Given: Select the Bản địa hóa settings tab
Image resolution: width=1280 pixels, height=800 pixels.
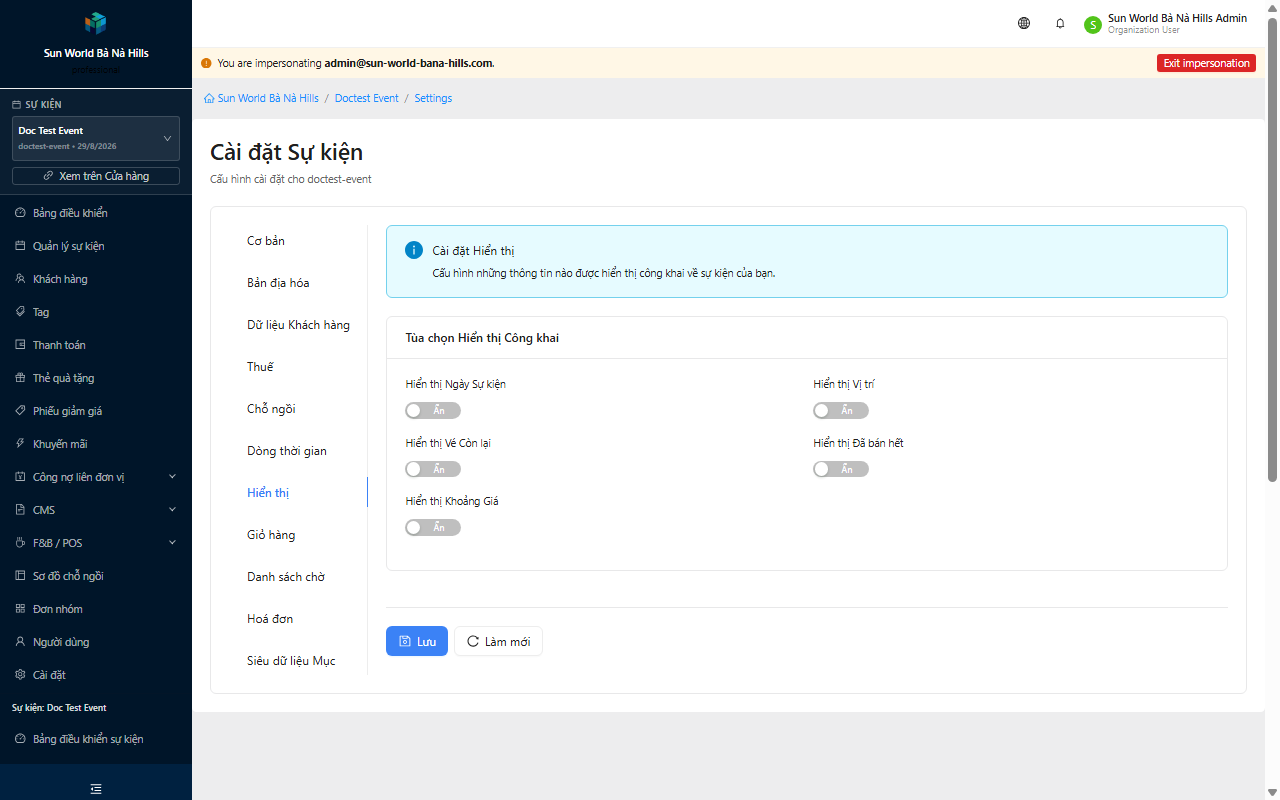Looking at the screenshot, I should coord(278,283).
